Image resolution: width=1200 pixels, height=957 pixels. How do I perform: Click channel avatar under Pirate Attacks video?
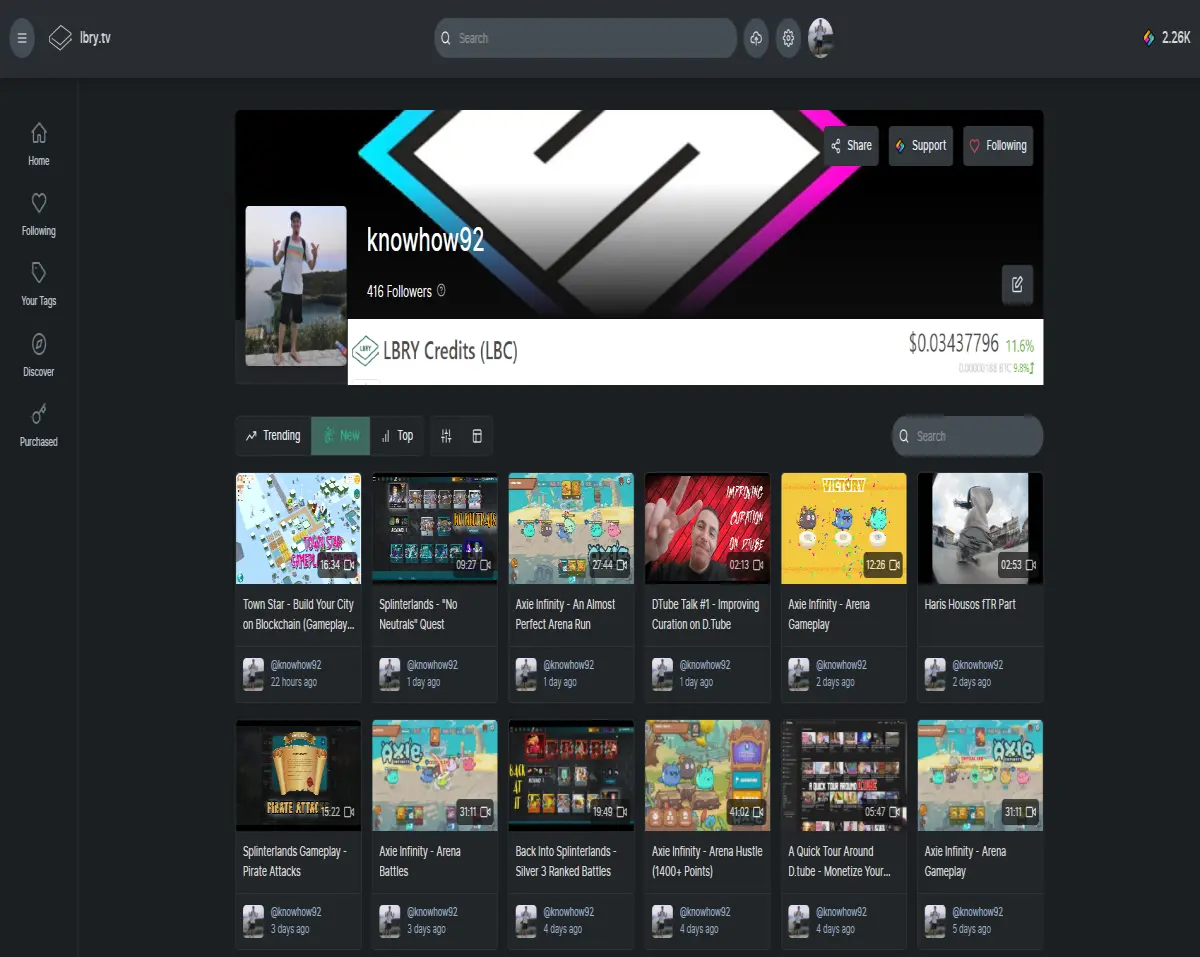click(253, 920)
